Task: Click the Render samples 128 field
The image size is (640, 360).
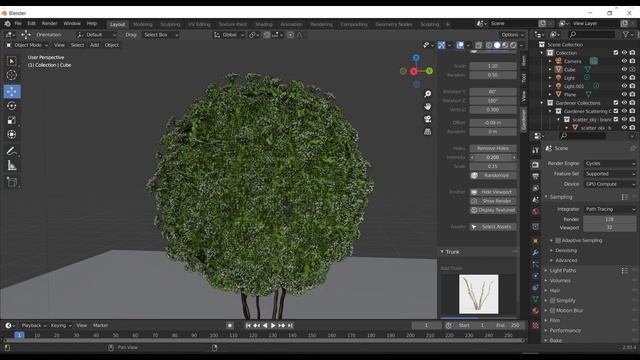Action: 609,219
